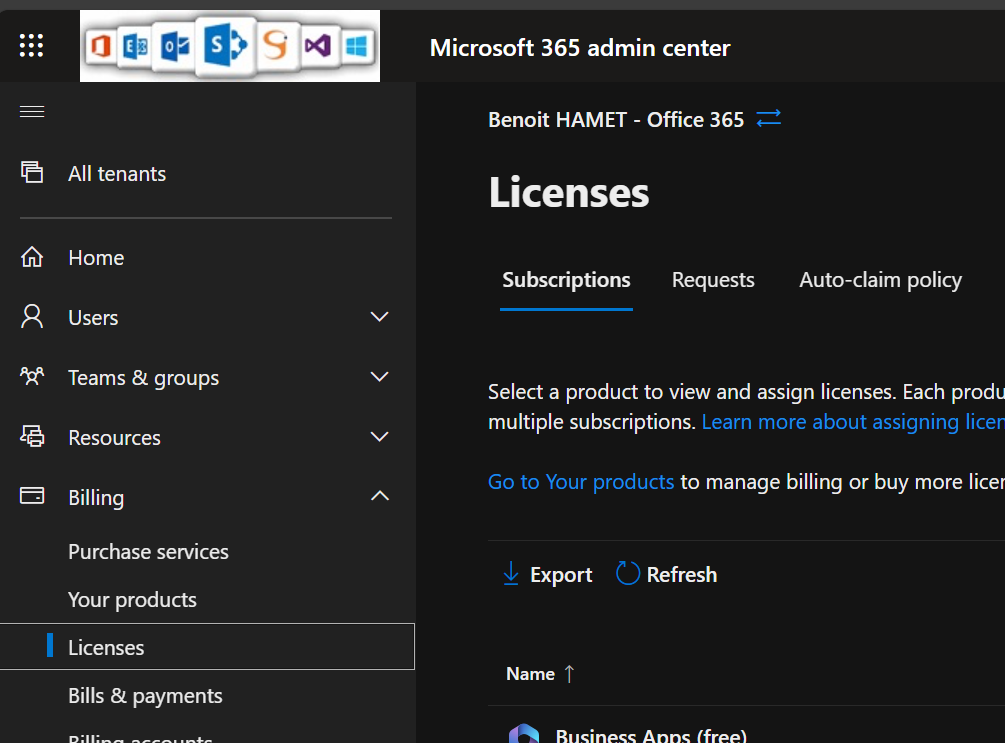1005x743 pixels.
Task: Select the Subscriptions tab
Action: click(x=566, y=280)
